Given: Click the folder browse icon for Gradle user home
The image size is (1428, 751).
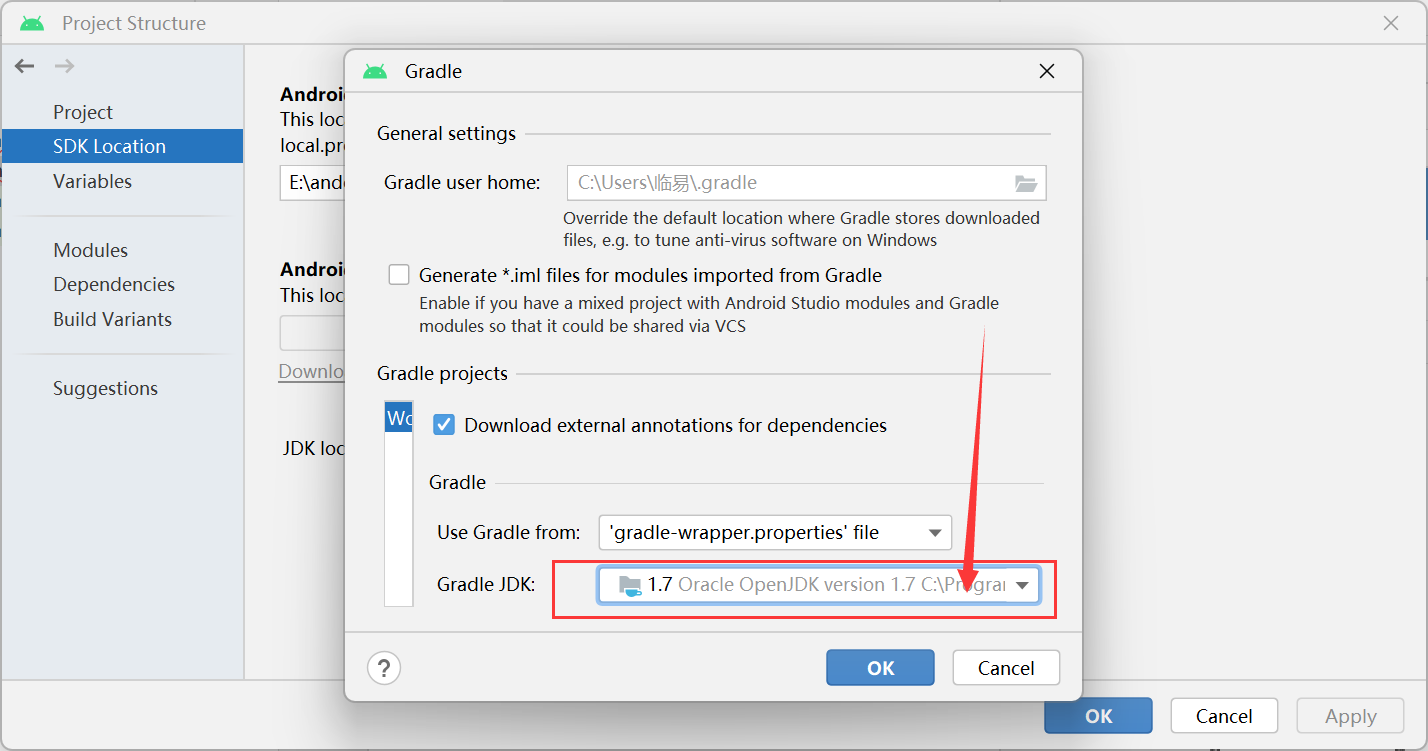Looking at the screenshot, I should point(1025,183).
